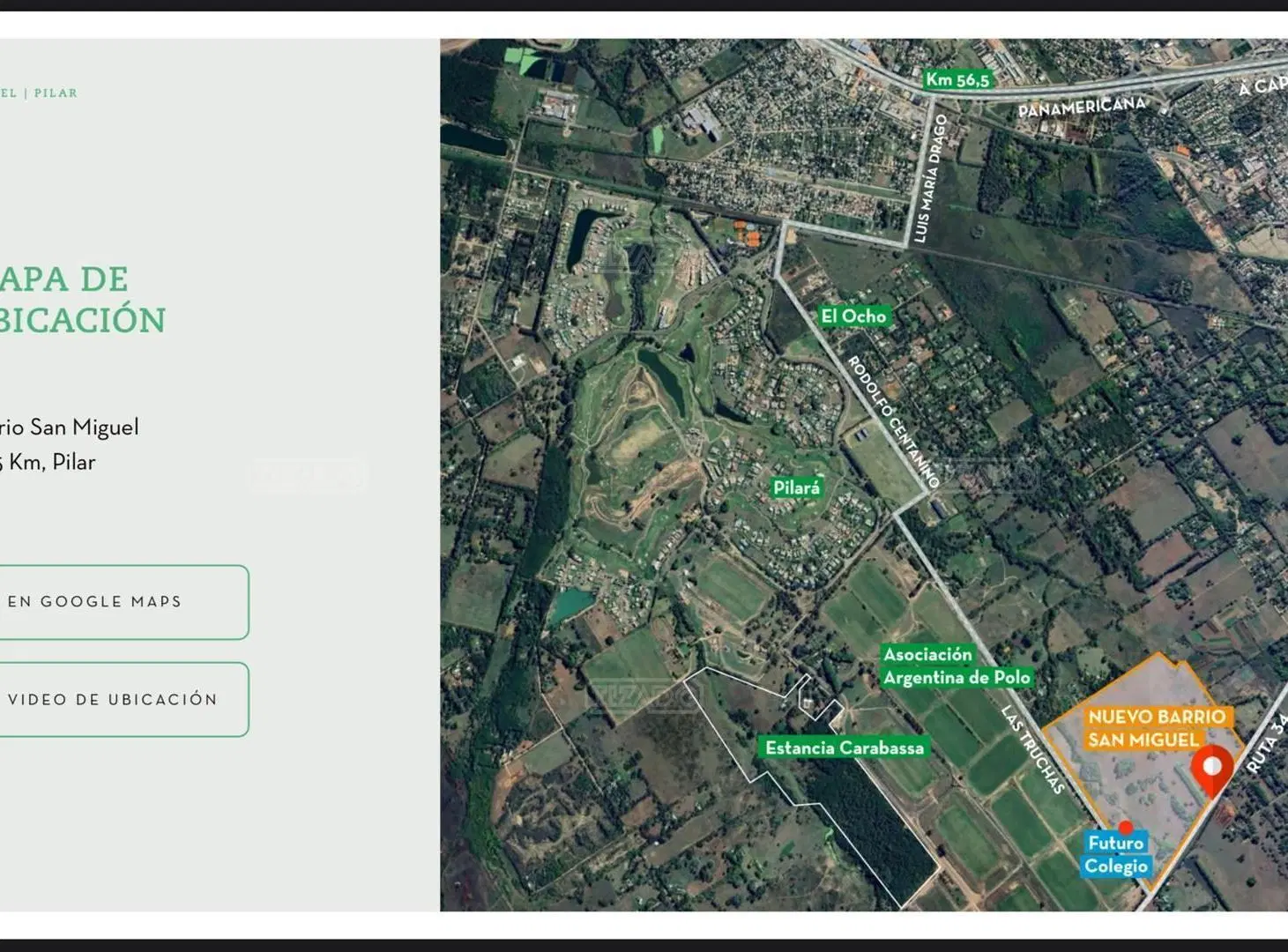Click the Barrio San Miguel address text
The height and width of the screenshot is (952, 1288).
[70, 428]
